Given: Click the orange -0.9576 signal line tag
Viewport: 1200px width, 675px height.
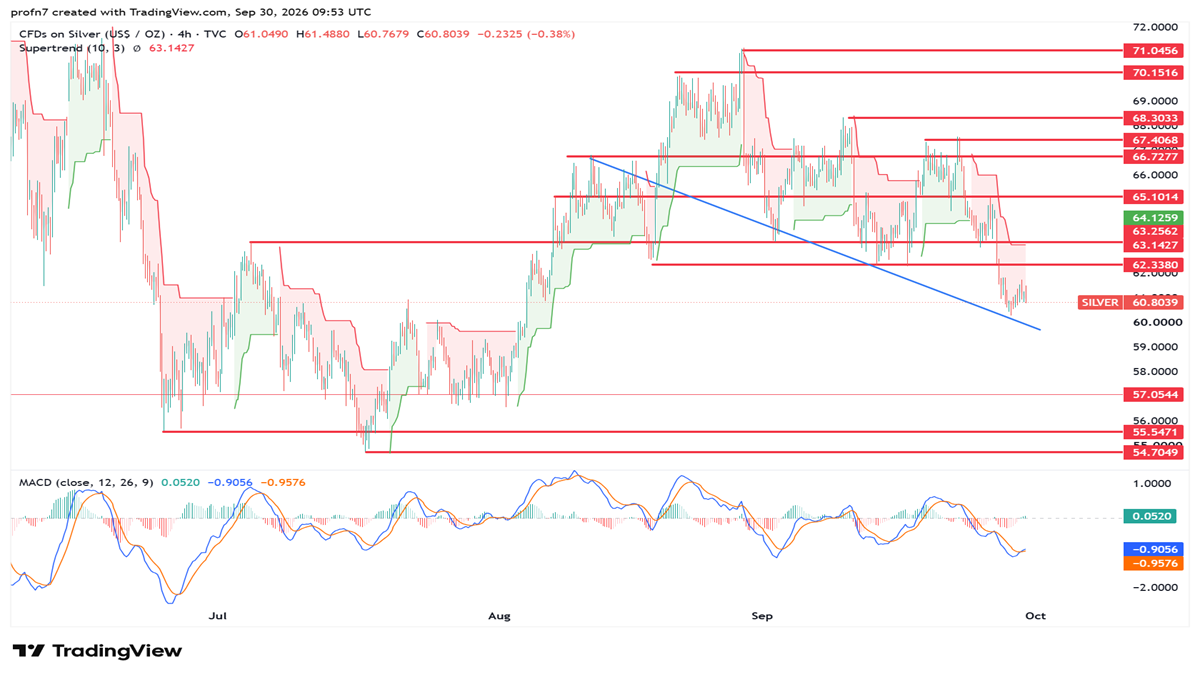Looking at the screenshot, I should (x=1156, y=563).
